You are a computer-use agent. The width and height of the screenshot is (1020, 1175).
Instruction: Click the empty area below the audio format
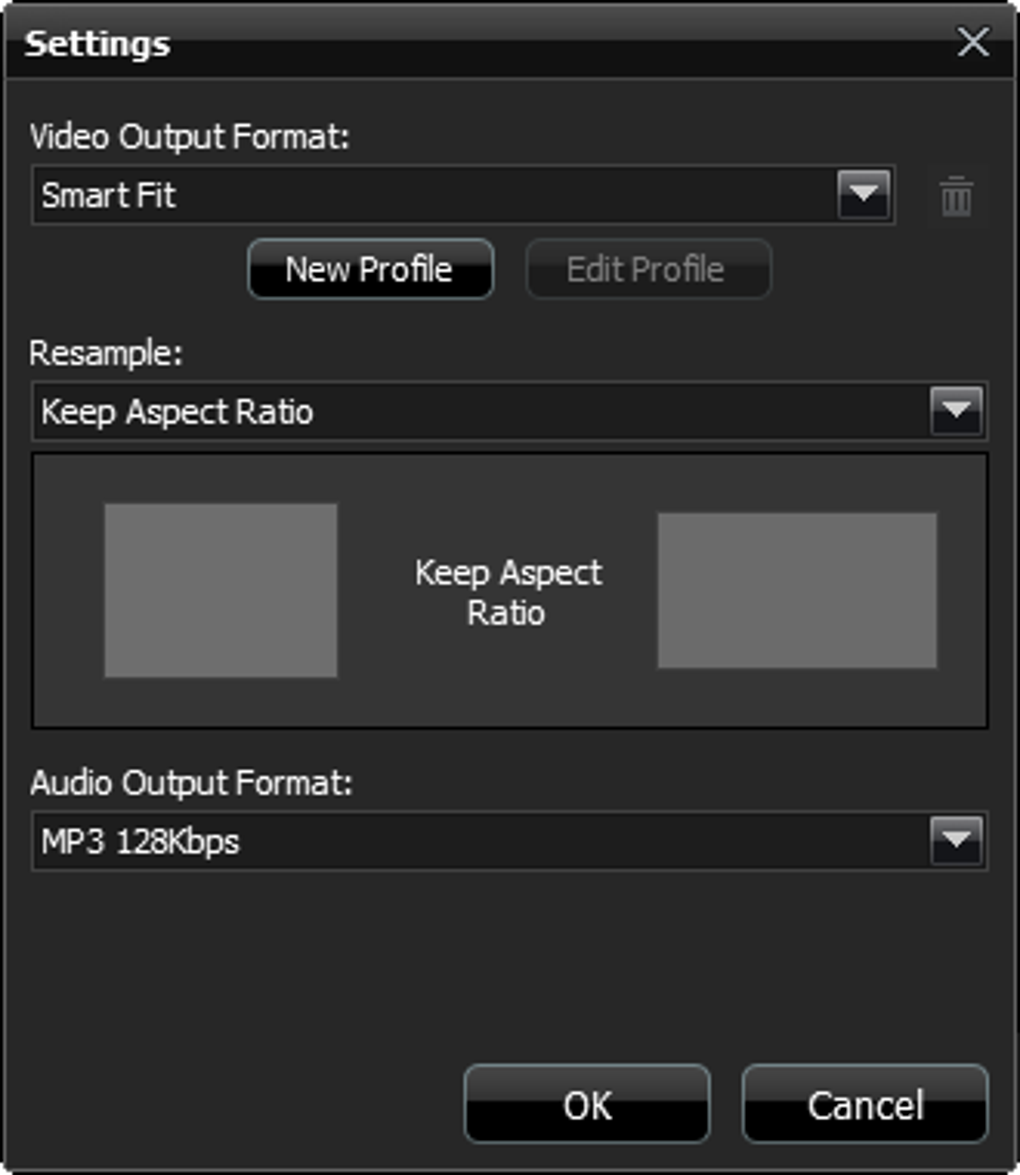click(x=510, y=963)
